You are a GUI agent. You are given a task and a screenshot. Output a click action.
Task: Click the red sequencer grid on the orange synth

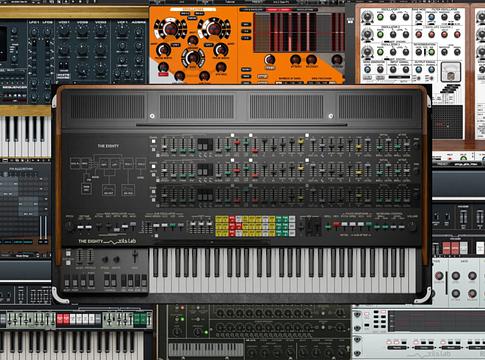pos(299,32)
